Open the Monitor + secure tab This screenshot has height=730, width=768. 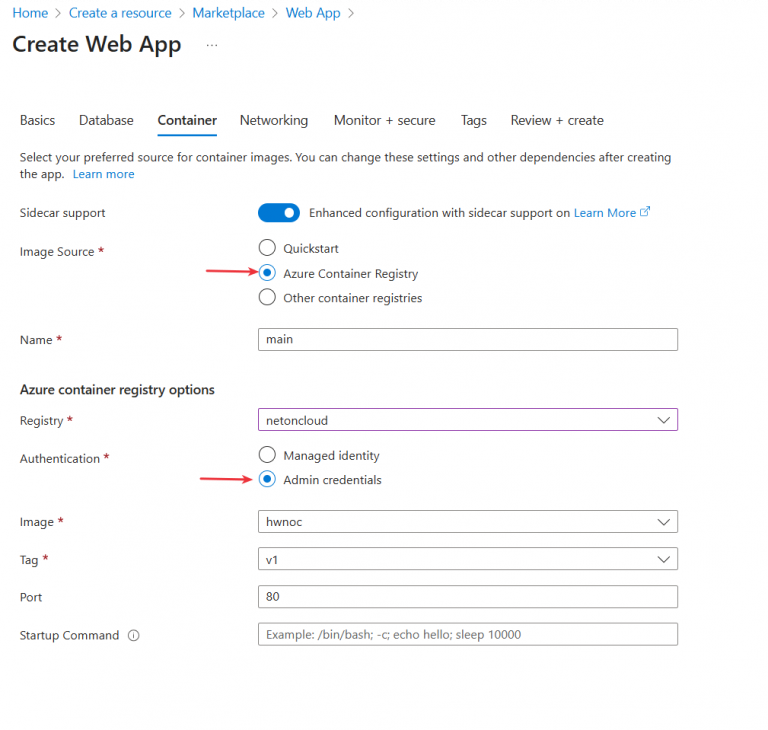(384, 121)
